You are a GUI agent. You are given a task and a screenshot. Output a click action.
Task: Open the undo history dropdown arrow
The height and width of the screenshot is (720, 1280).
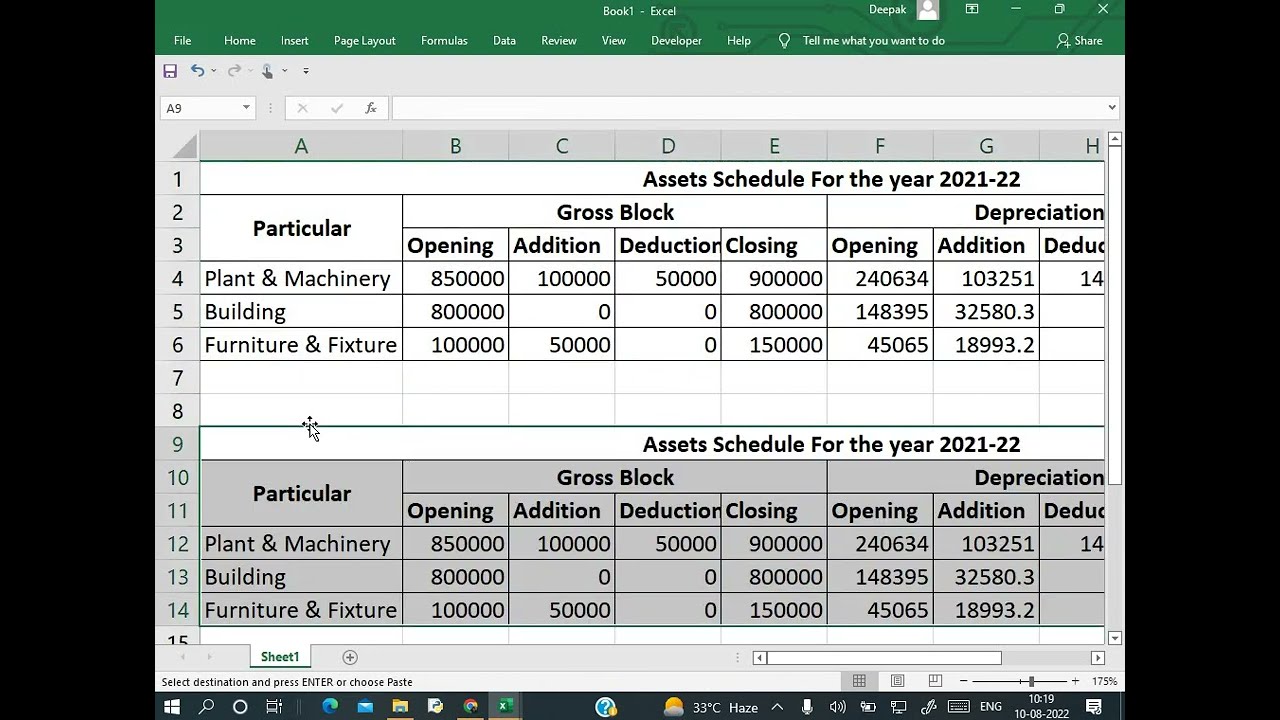tap(213, 71)
